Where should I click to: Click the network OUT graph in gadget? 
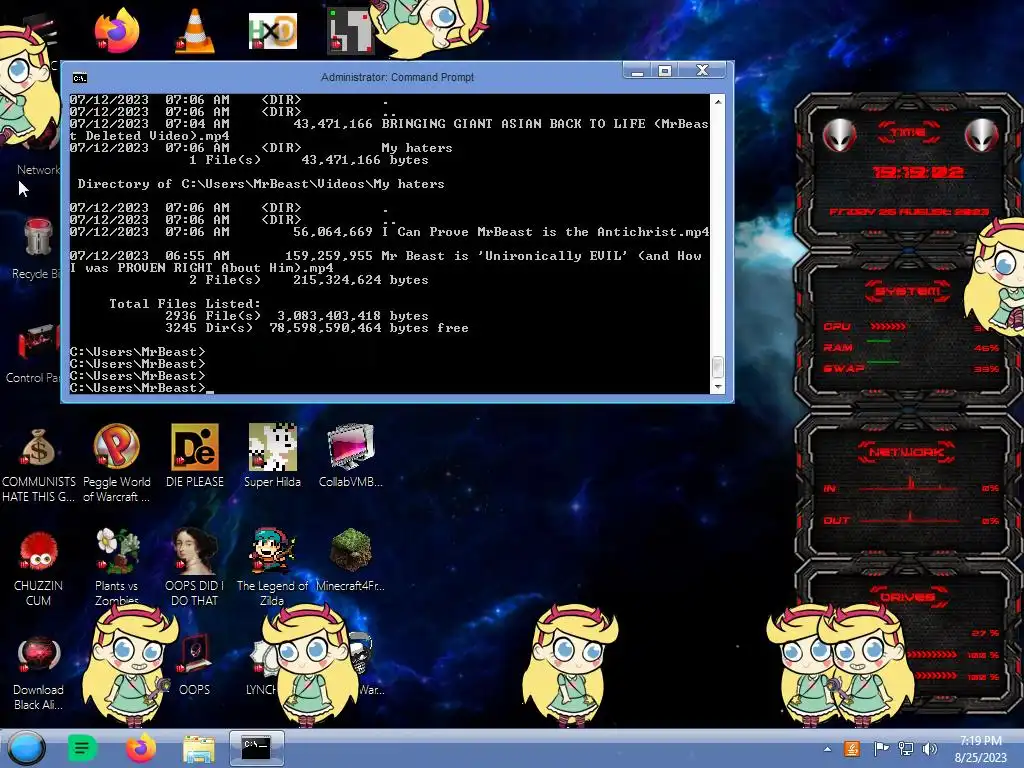pyautogui.click(x=910, y=517)
